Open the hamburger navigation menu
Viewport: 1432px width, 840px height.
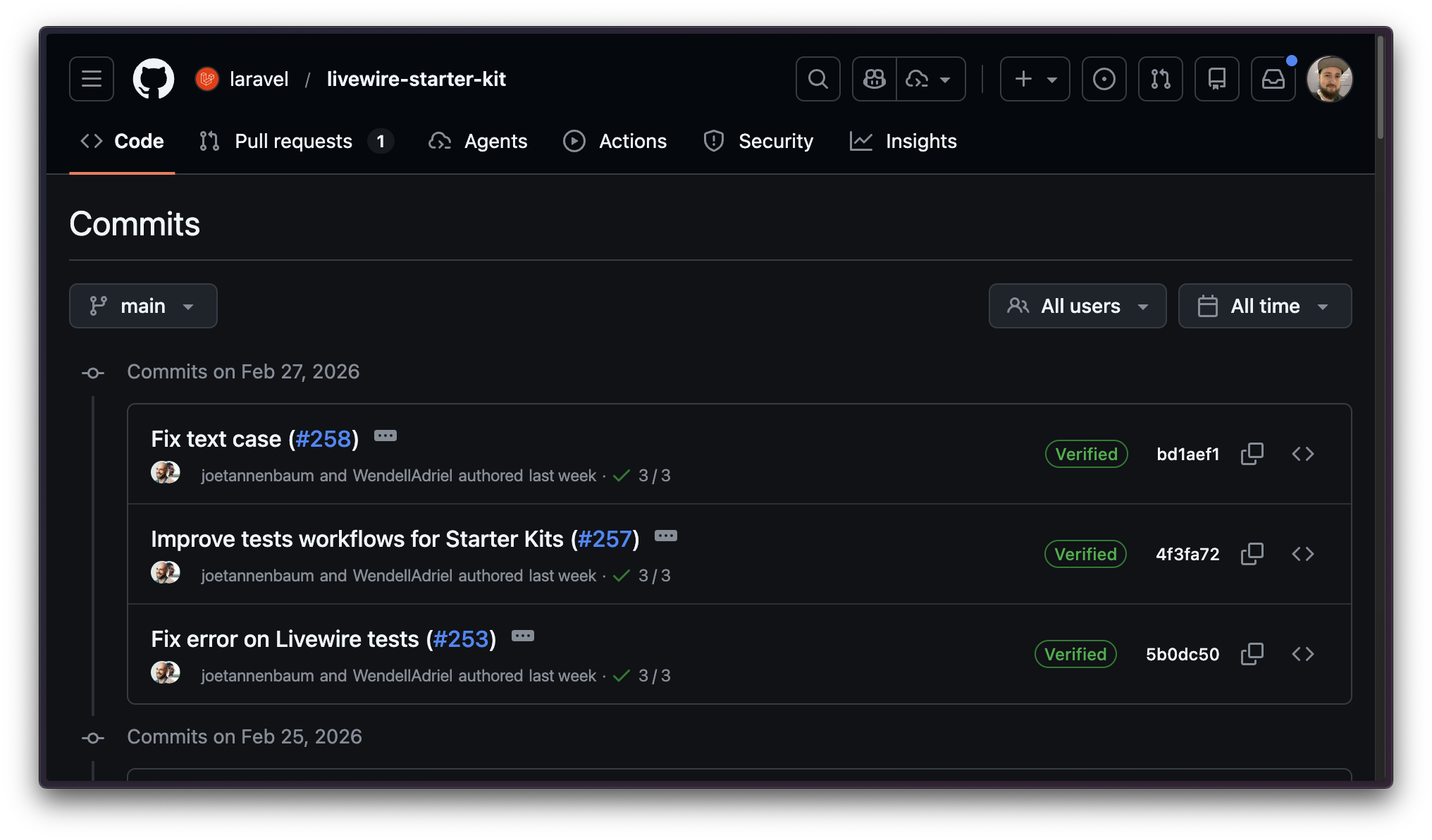point(92,79)
